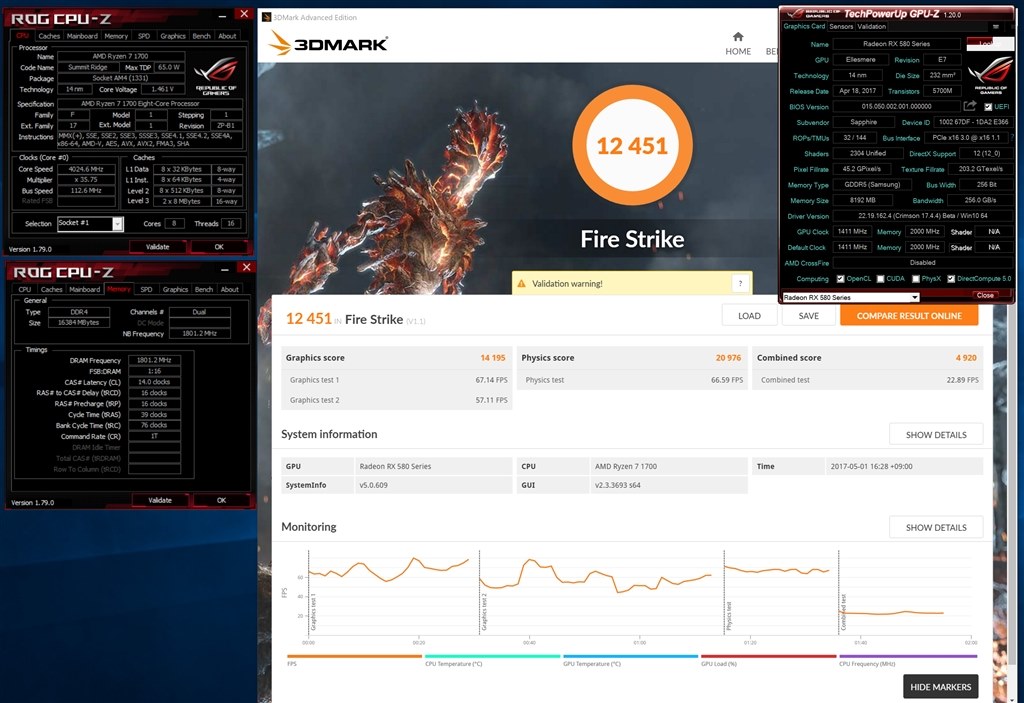This screenshot has height=703, width=1024.
Task: Click the Republic of Gamers logo in GPU-Z
Action: pos(991,74)
